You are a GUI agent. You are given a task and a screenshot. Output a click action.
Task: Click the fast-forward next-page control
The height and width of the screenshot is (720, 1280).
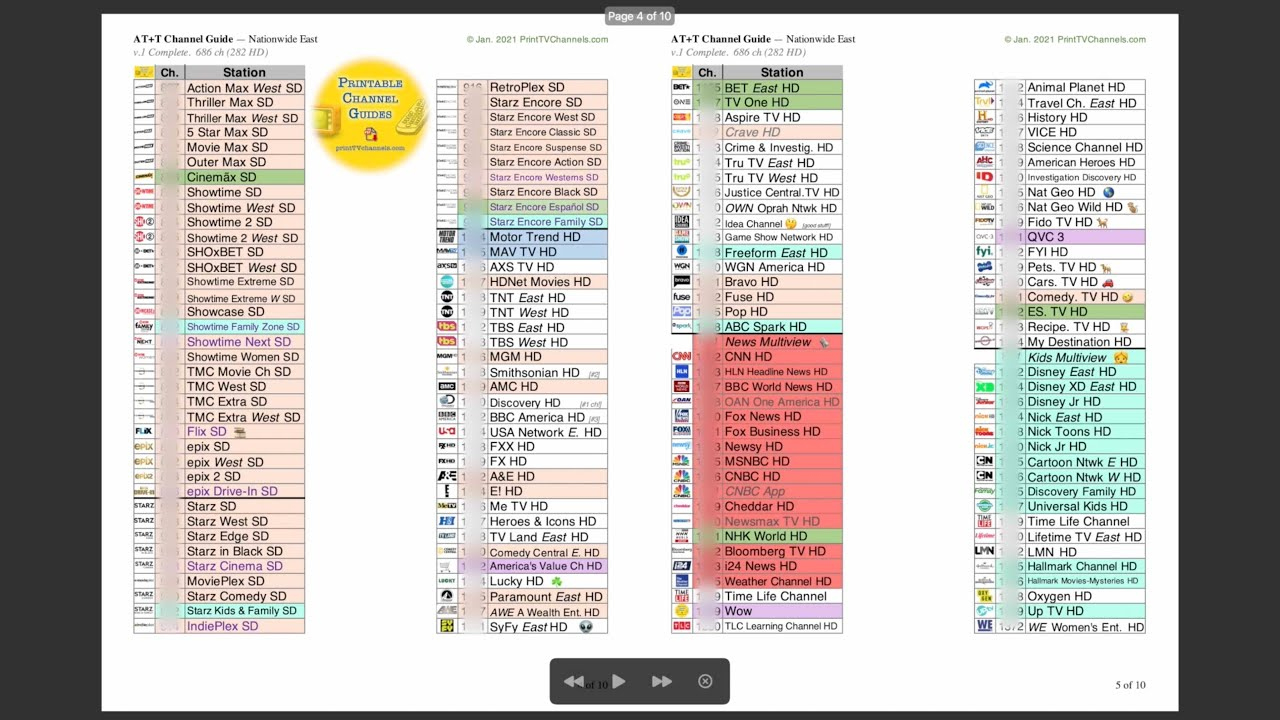click(x=662, y=682)
